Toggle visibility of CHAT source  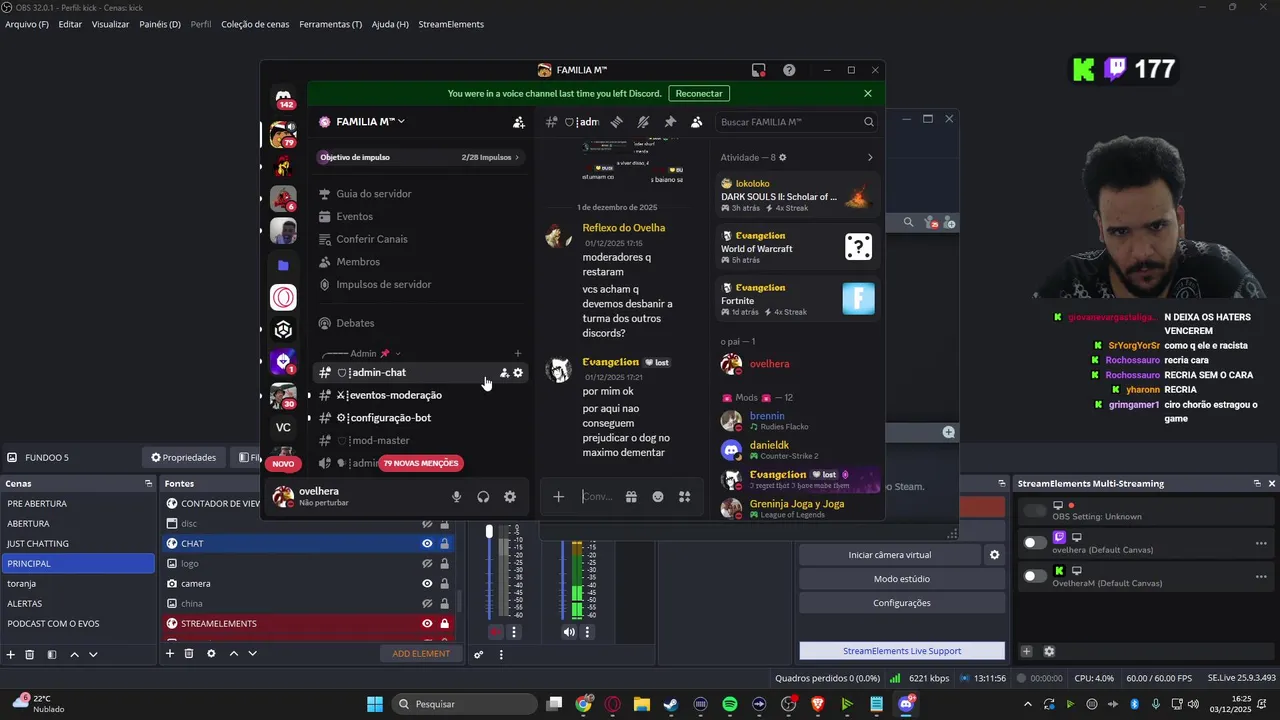pyautogui.click(x=427, y=544)
